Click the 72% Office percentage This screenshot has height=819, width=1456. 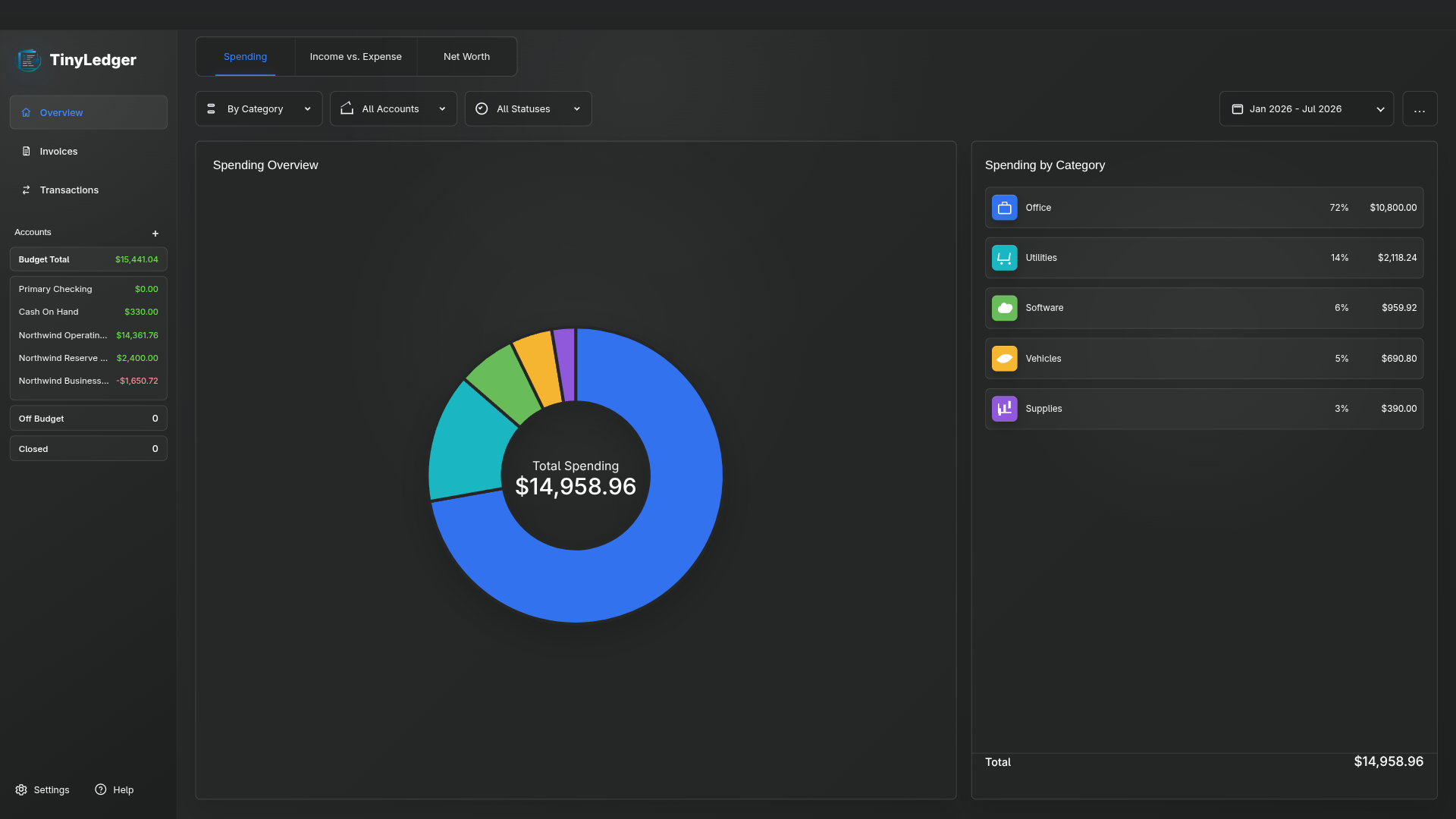1338,208
